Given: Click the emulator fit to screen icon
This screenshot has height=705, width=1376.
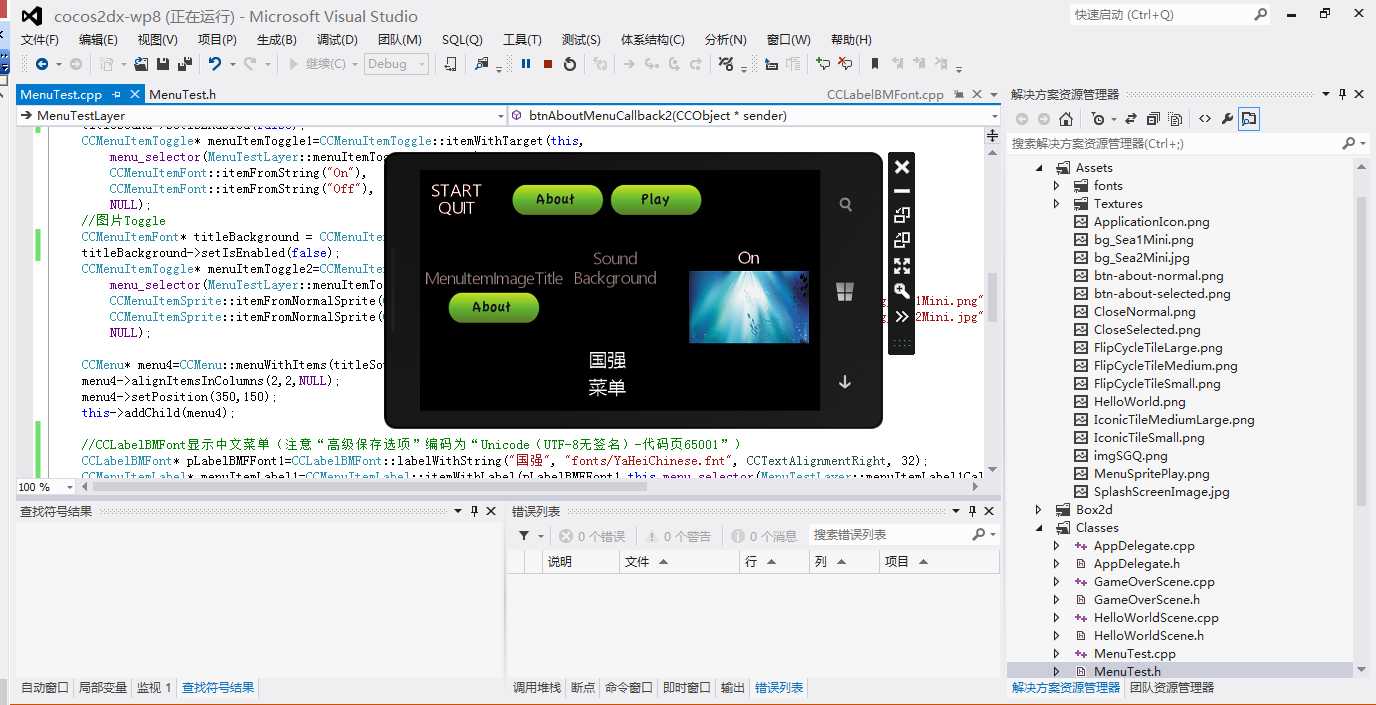Looking at the screenshot, I should tap(902, 265).
